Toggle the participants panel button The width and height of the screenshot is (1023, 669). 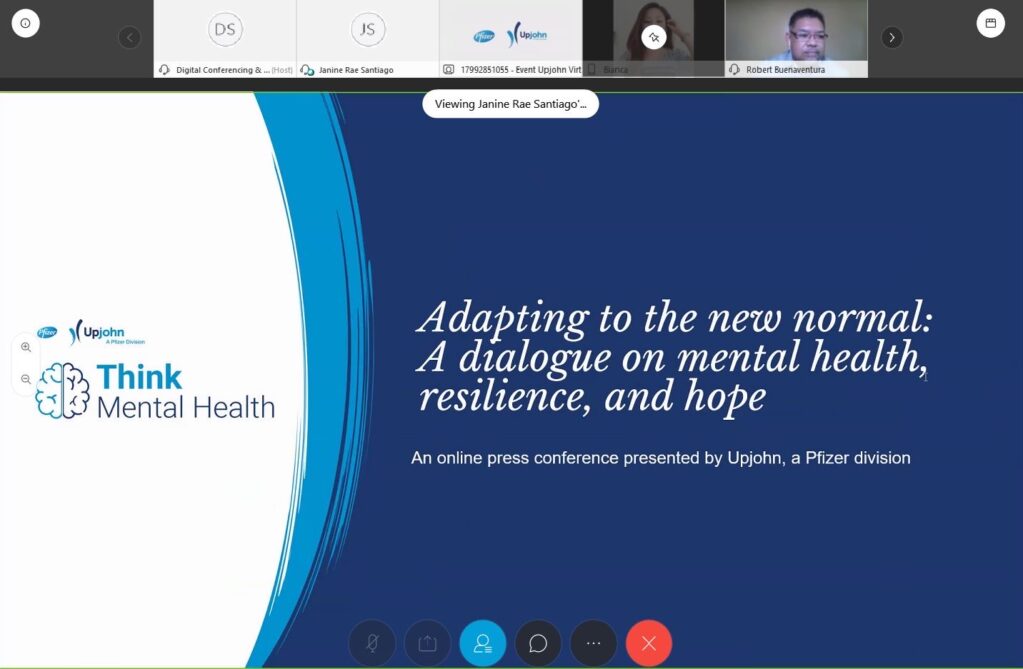click(x=483, y=643)
